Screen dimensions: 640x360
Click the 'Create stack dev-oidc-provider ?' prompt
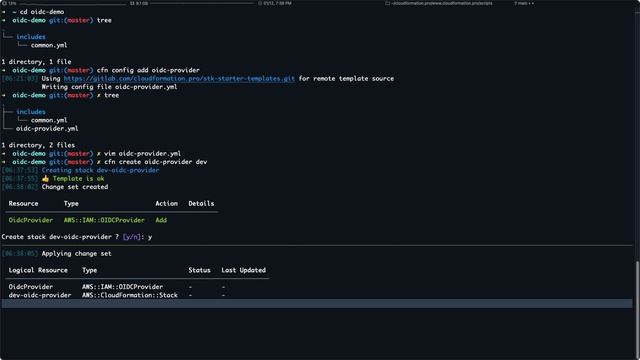coord(60,237)
